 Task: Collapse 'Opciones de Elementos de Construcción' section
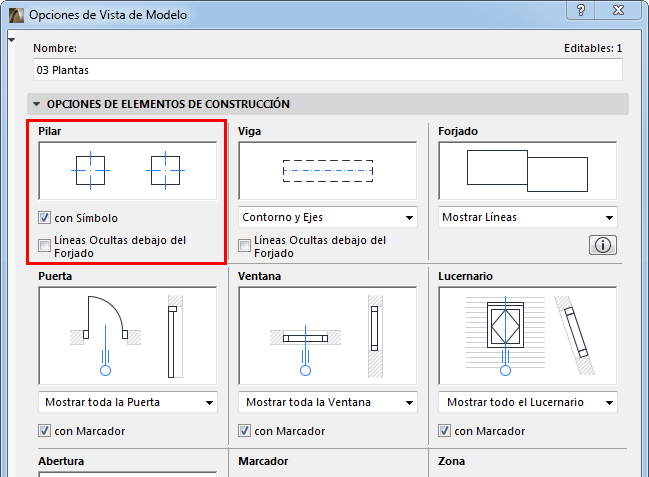coord(37,104)
